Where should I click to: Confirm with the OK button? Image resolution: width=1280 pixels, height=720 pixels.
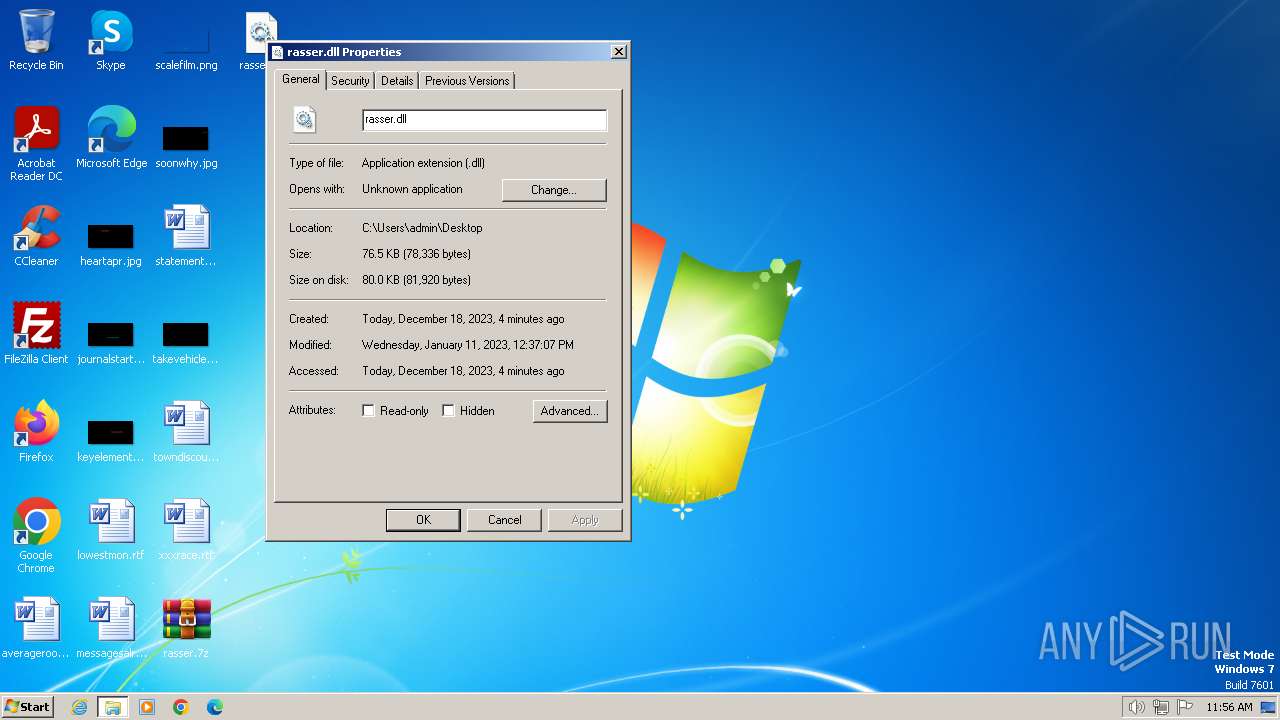[423, 520]
